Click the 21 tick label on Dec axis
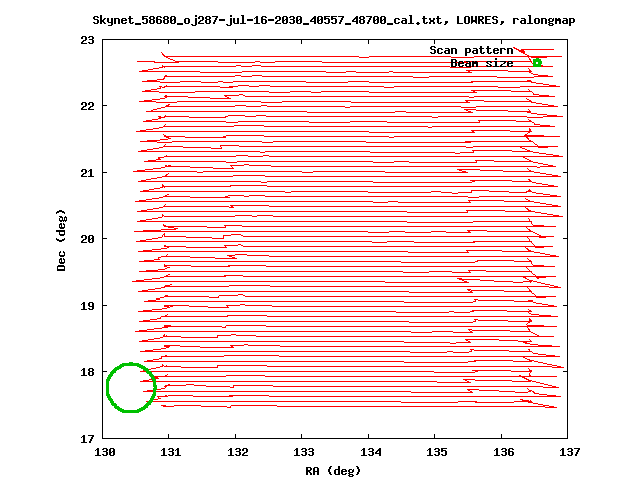 tap(87, 173)
